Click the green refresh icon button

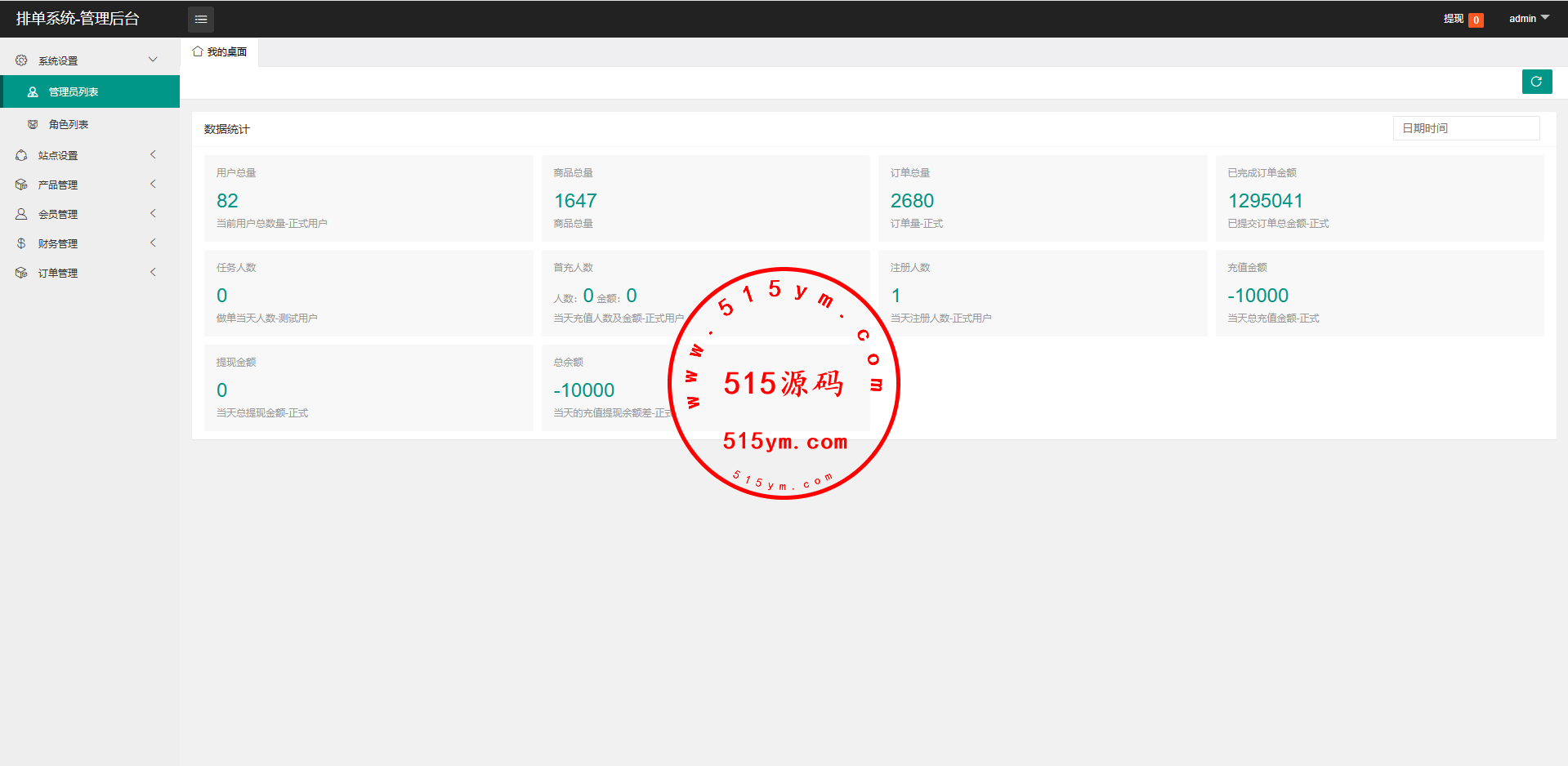coord(1536,82)
